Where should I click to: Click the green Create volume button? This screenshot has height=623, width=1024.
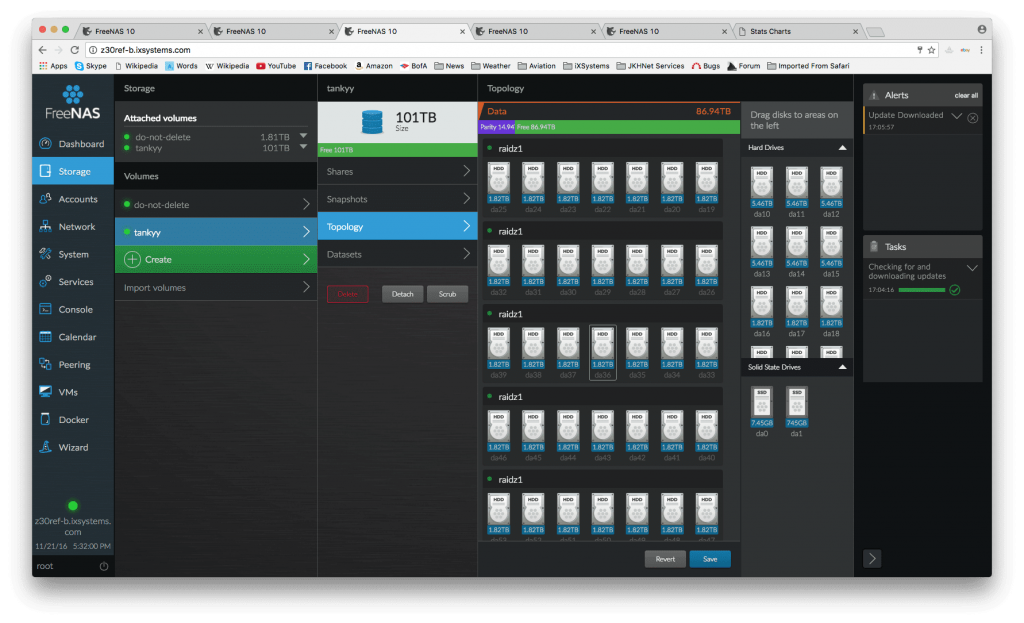216,259
